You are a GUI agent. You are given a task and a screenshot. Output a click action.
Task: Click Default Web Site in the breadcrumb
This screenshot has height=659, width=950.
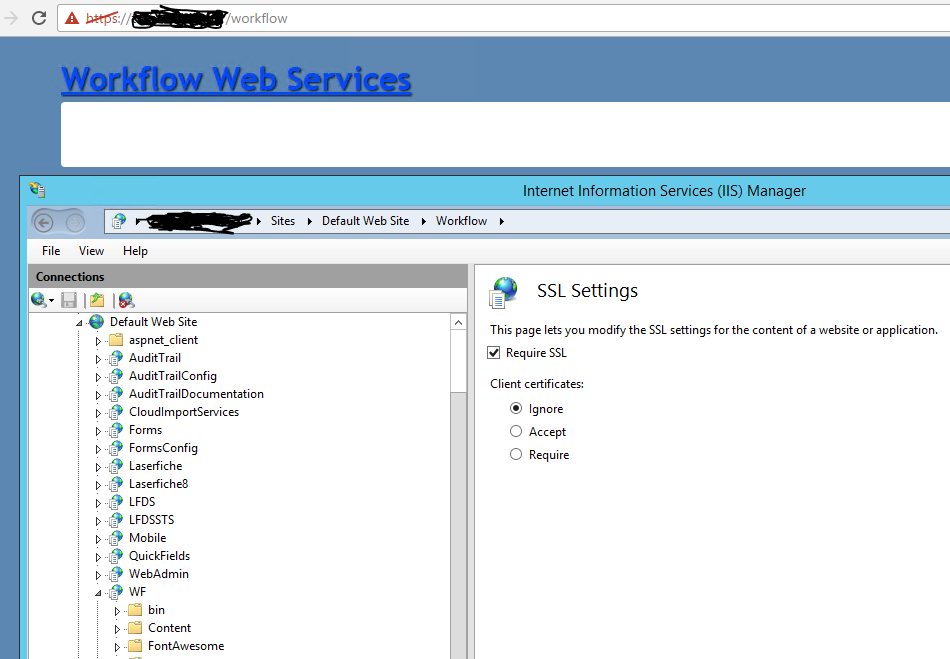pyautogui.click(x=365, y=221)
